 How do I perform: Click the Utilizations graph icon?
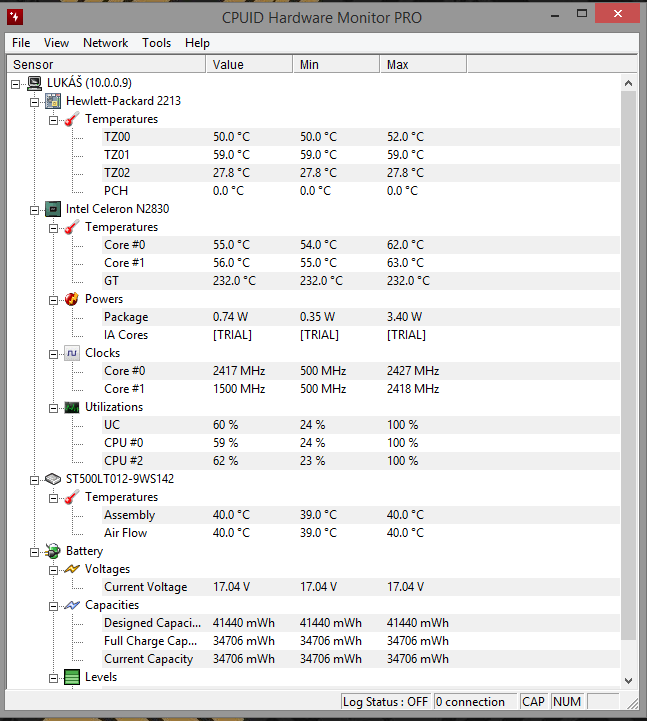tap(71, 407)
